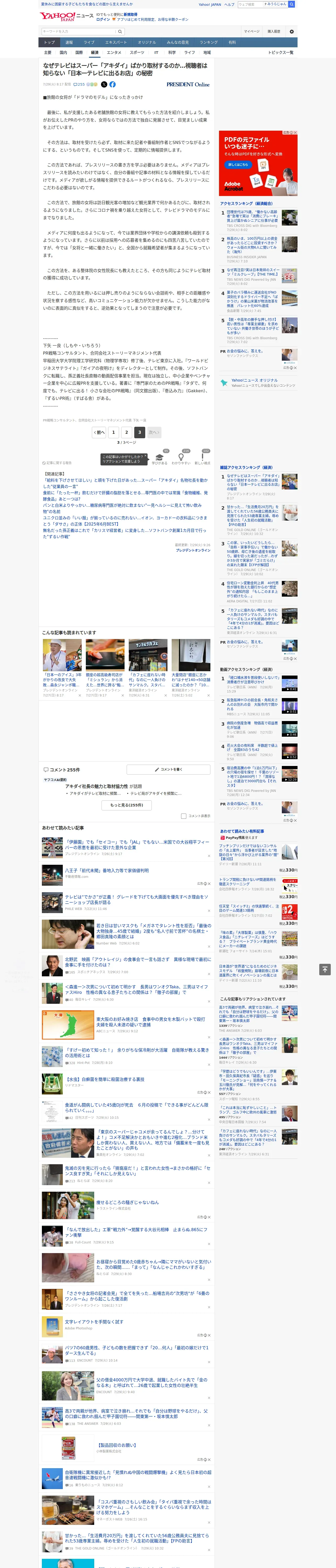Click the 地域 category tab
The image size is (336, 1568).
click(x=207, y=52)
